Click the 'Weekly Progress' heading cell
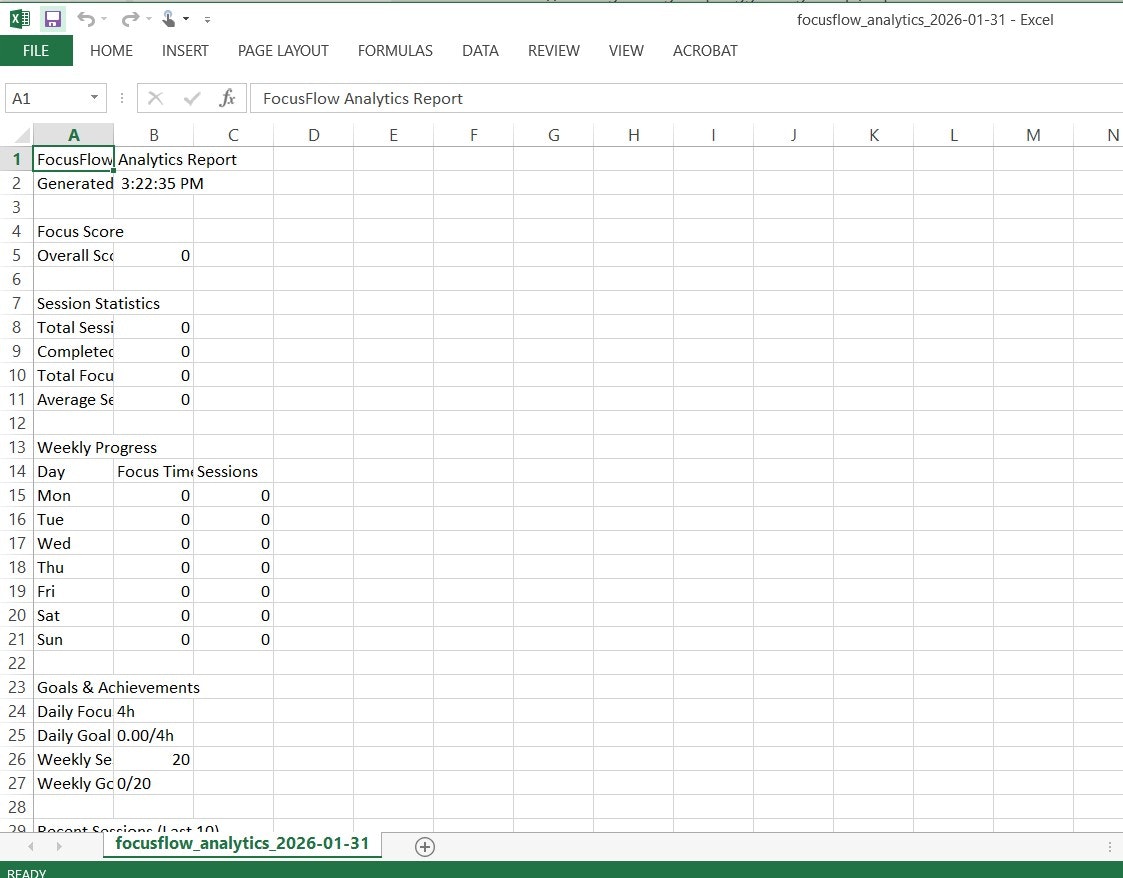This screenshot has height=878, width=1123. click(x=73, y=448)
